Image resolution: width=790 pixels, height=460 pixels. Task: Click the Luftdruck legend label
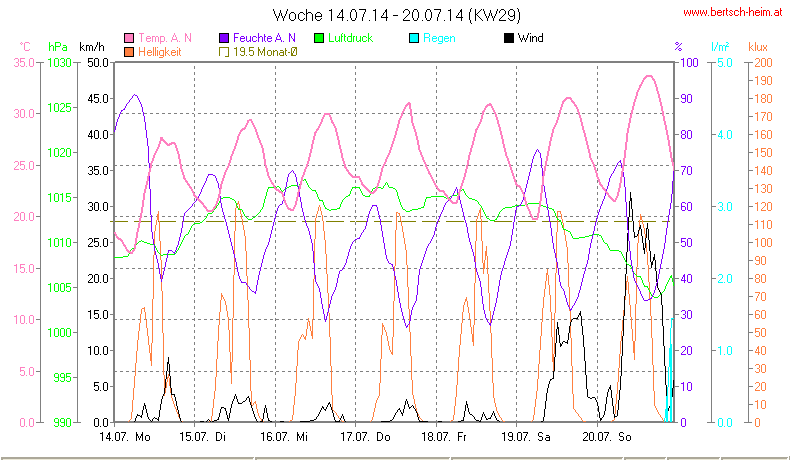350,38
